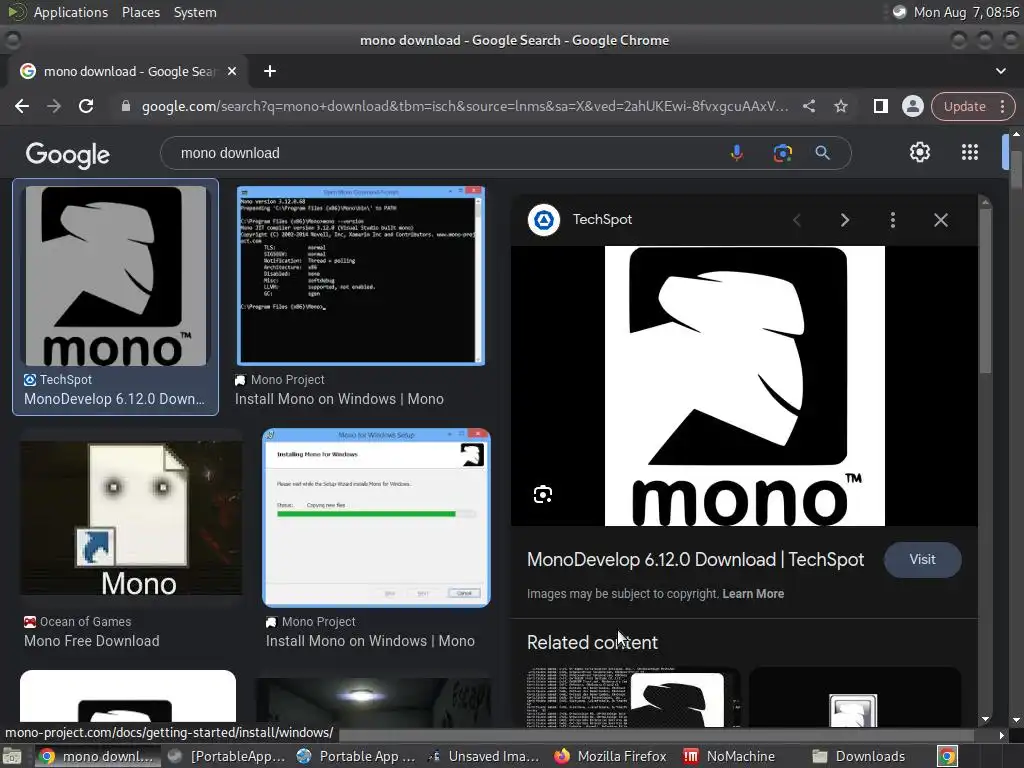Toggle the Chrome side panel
1024x768 pixels.
(x=880, y=106)
